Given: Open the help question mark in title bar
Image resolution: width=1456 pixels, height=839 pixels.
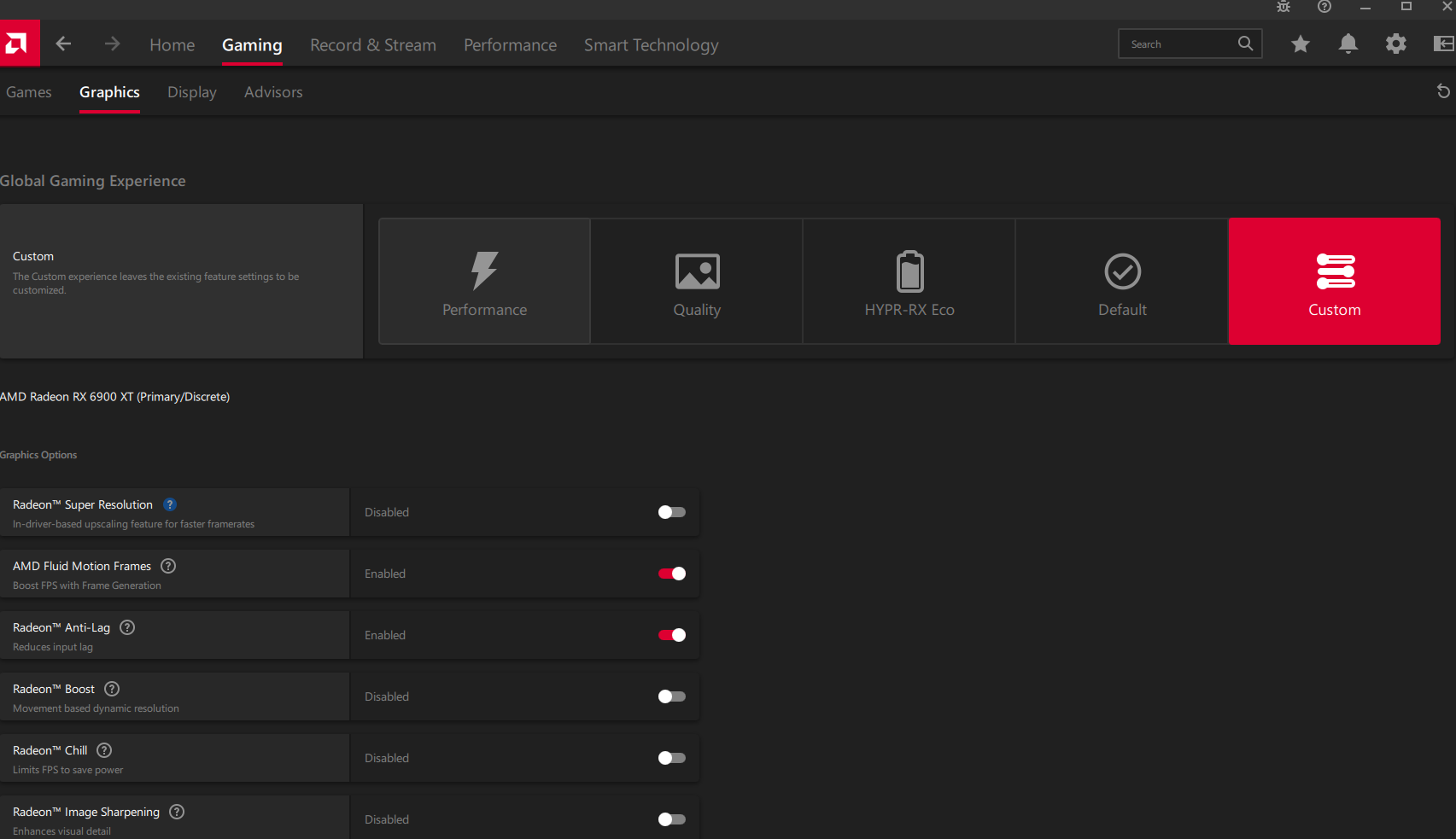Looking at the screenshot, I should pyautogui.click(x=1324, y=7).
